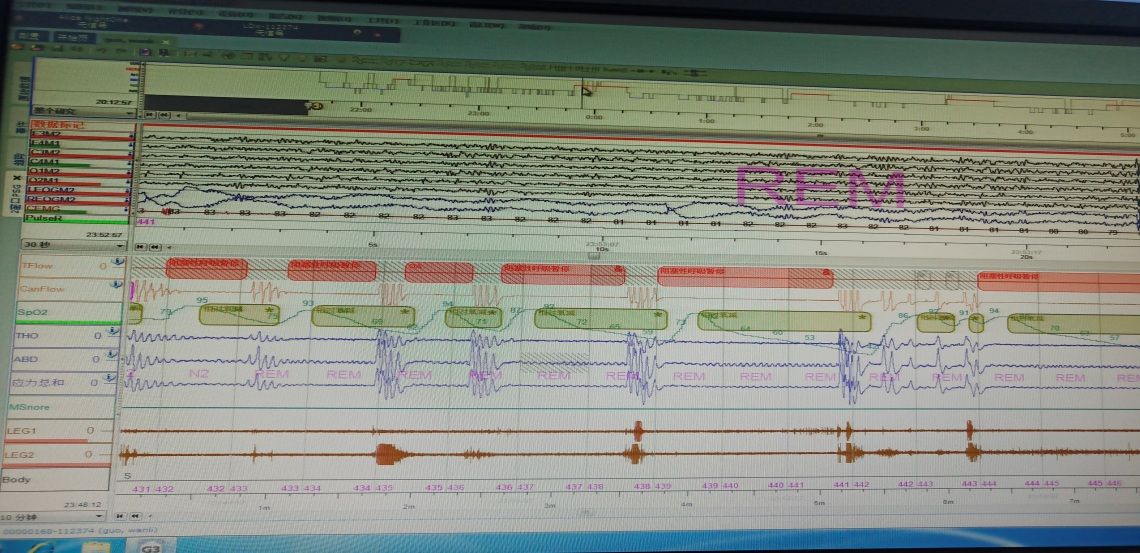Screen dimensions: 1140x553
Task: Open info icon next to CanFlow channel
Action: coord(116,286)
